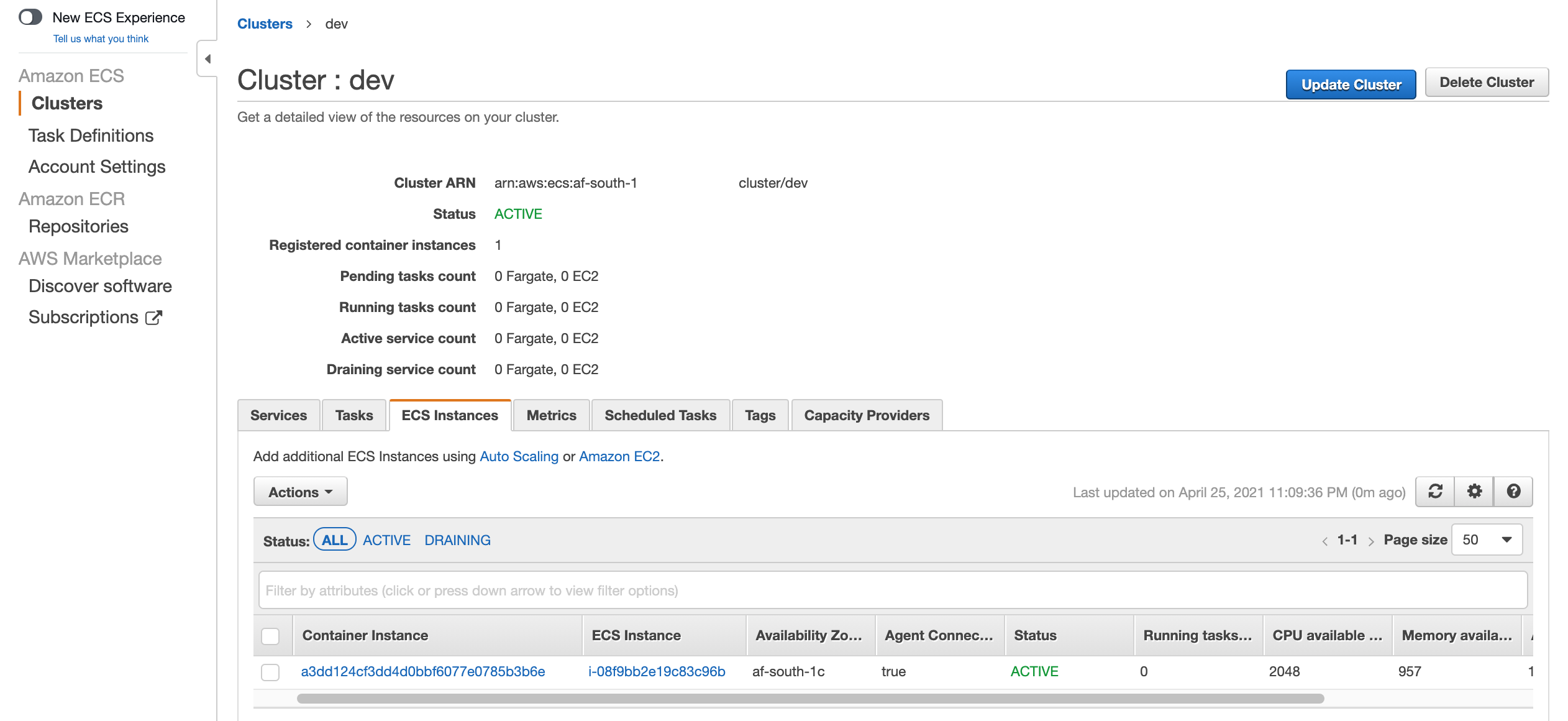The width and height of the screenshot is (1568, 721).
Task: Click the Update Cluster button
Action: [x=1351, y=84]
